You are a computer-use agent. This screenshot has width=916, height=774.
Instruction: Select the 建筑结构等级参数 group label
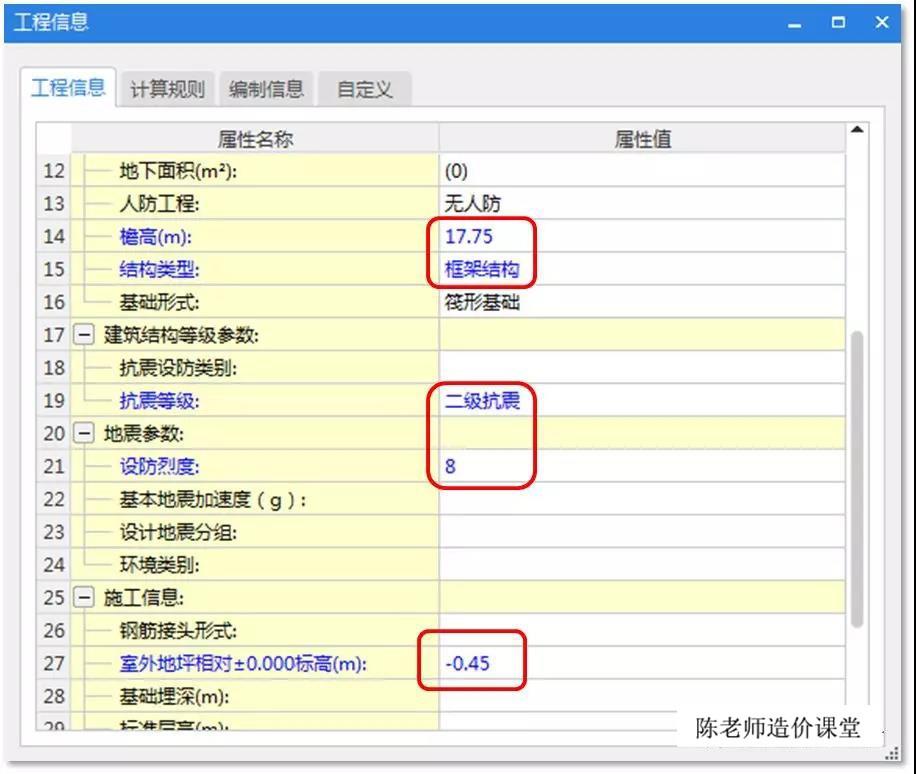pyautogui.click(x=181, y=335)
